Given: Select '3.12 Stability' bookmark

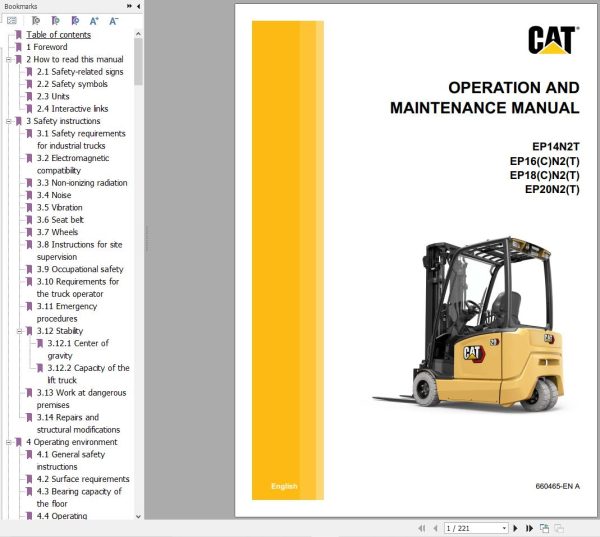Looking at the screenshot, I should click(x=60, y=331).
